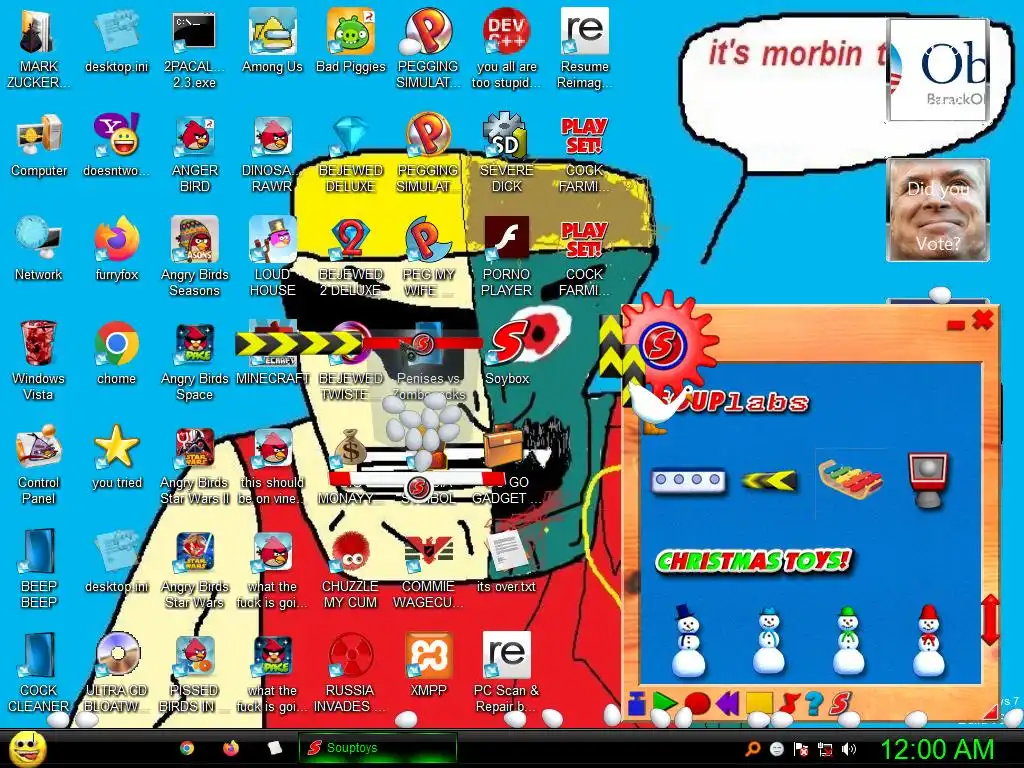Image resolution: width=1024 pixels, height=768 pixels.
Task: Open Angry Birds Star Wars II icon
Action: pos(195,465)
